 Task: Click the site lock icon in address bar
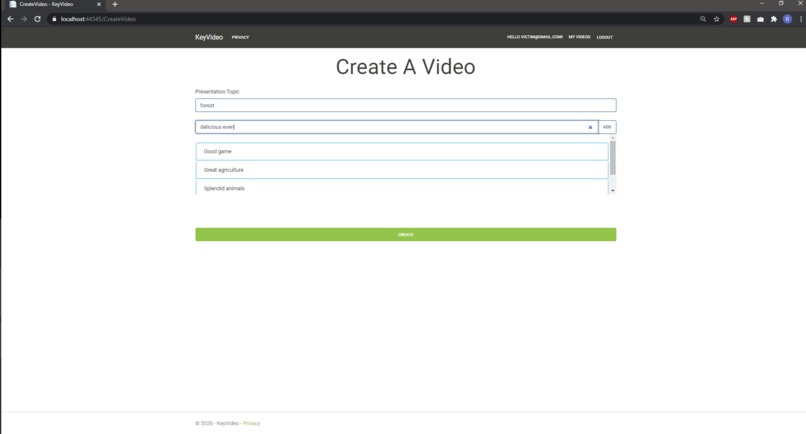(x=54, y=19)
